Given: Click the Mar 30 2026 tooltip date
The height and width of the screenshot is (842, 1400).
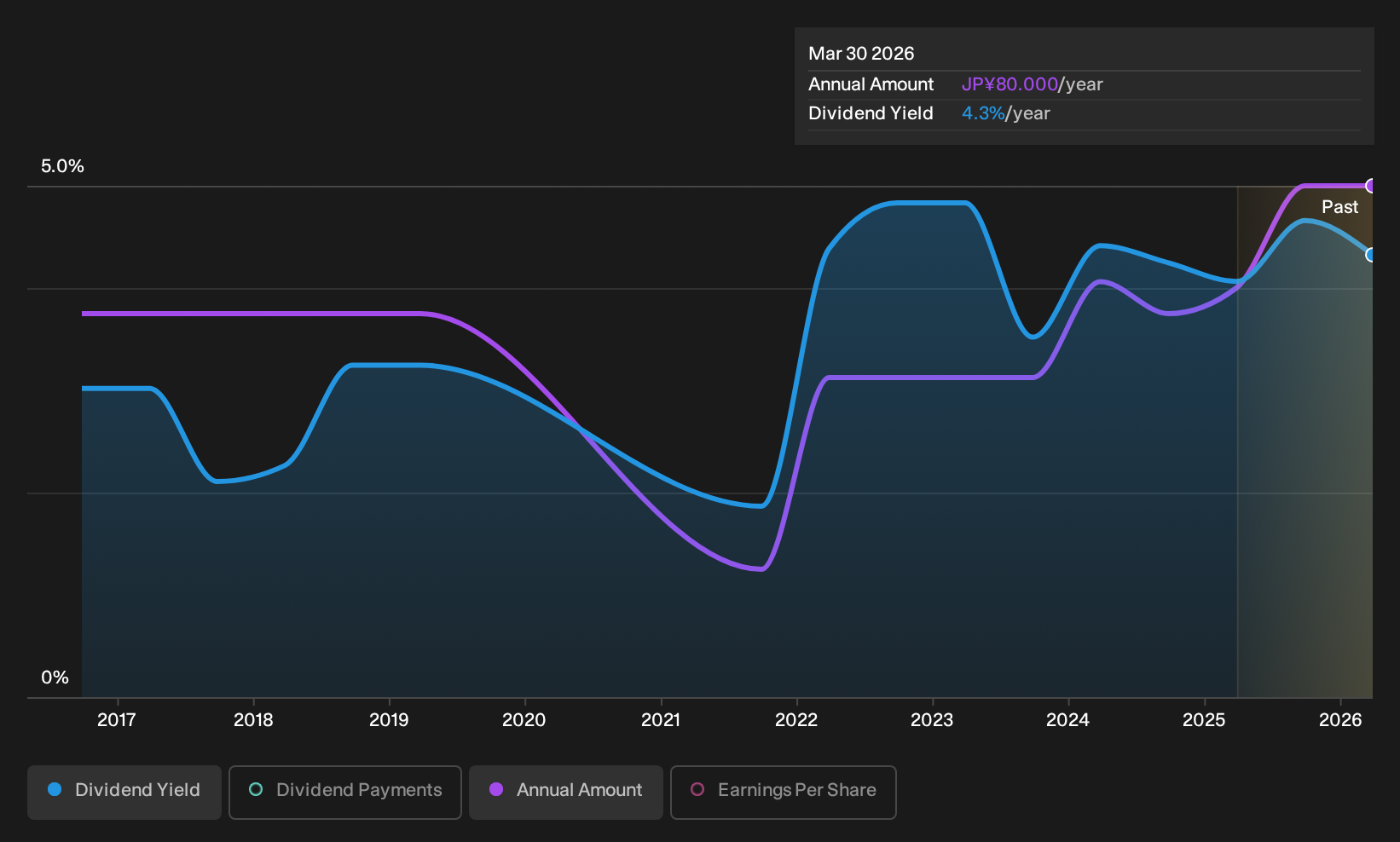Looking at the screenshot, I should [861, 54].
